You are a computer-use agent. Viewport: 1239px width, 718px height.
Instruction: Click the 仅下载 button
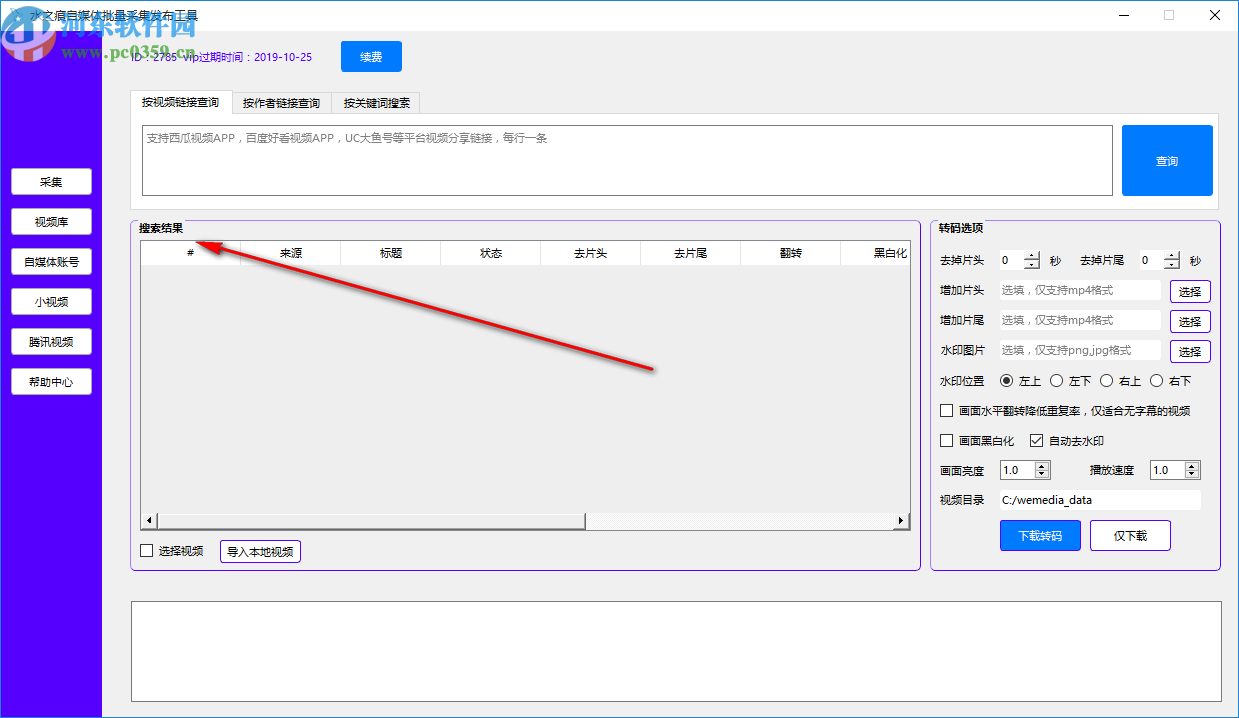pyautogui.click(x=1130, y=535)
